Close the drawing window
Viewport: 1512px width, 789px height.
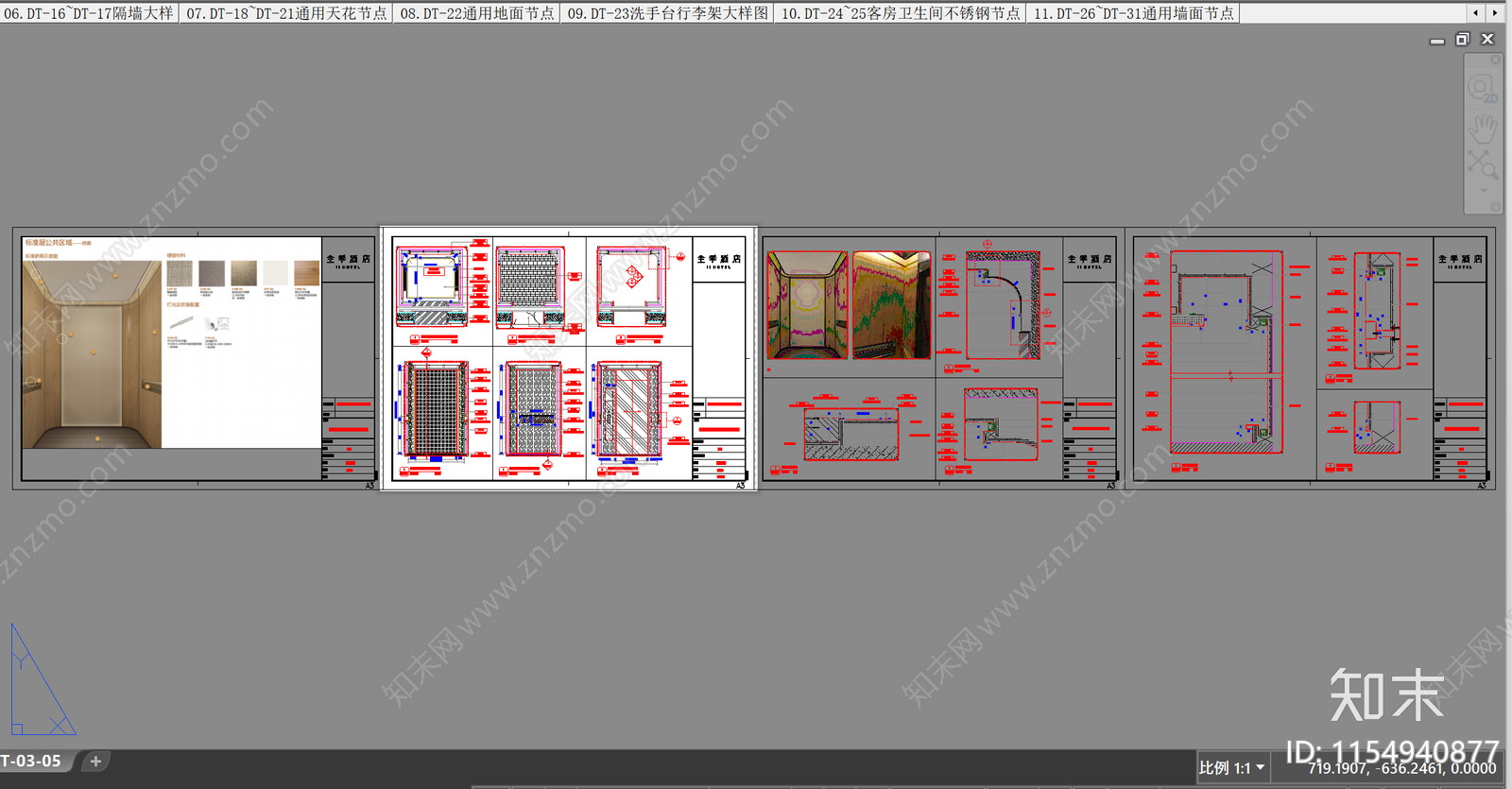(1487, 40)
